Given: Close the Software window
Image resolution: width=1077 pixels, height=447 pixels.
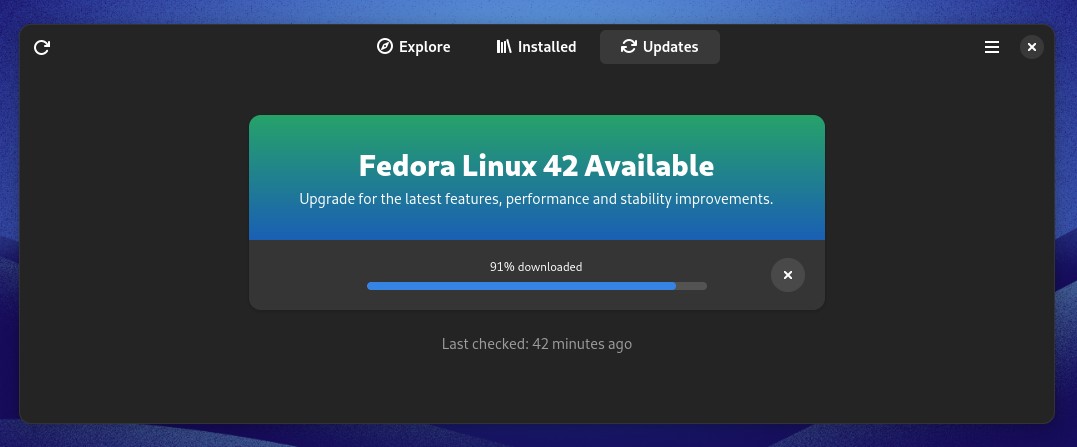Looking at the screenshot, I should (x=1032, y=47).
